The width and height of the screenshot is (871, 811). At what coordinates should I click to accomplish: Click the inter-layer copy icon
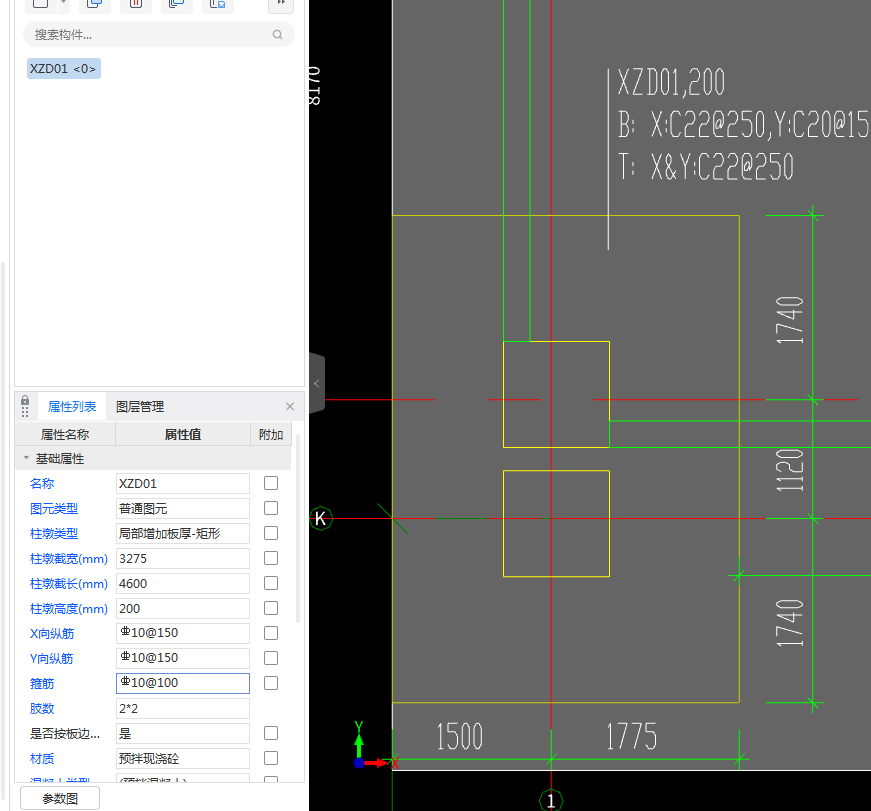coord(177,3)
